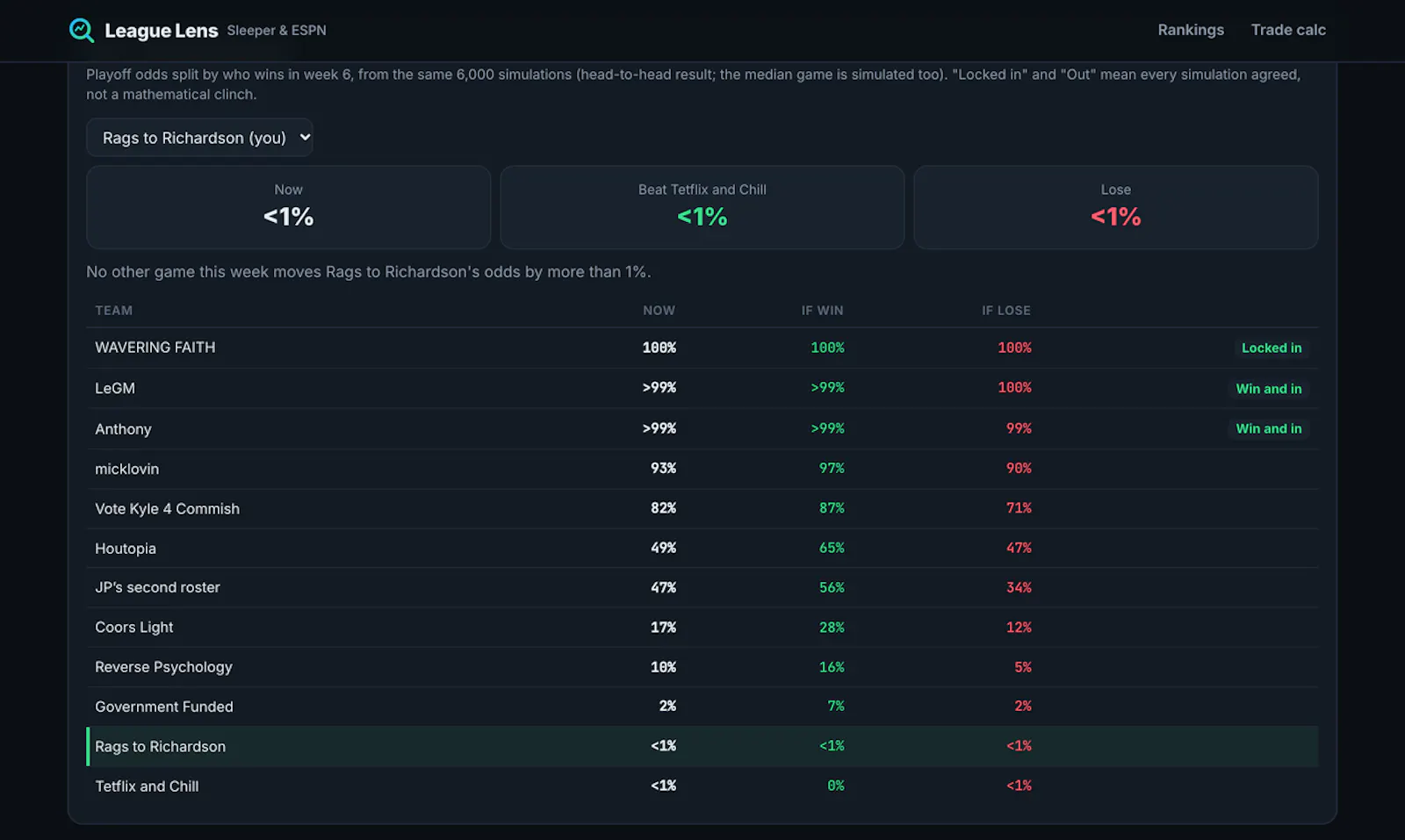Click the League Lens brand name
Image resolution: width=1405 pixels, height=840 pixels.
(161, 31)
